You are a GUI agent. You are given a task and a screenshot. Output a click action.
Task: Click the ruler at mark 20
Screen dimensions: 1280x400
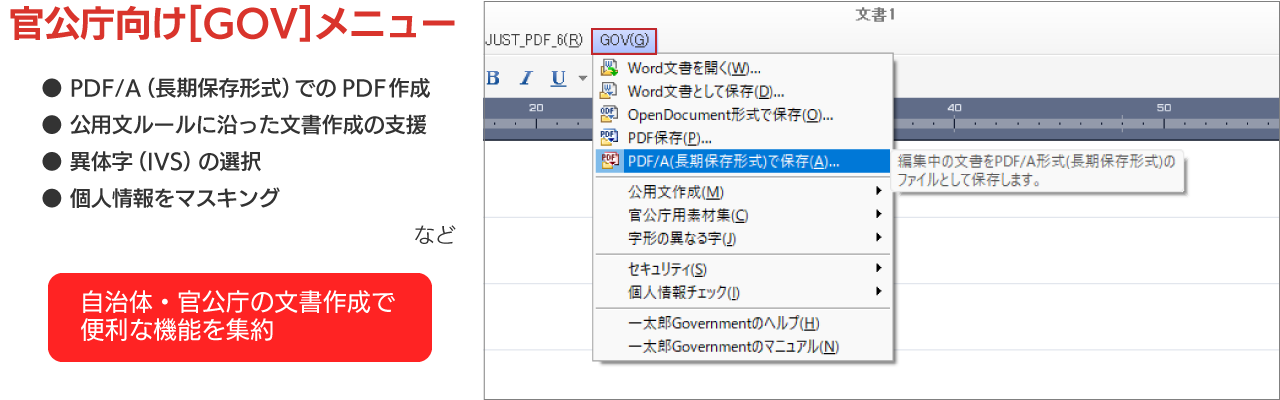536,108
